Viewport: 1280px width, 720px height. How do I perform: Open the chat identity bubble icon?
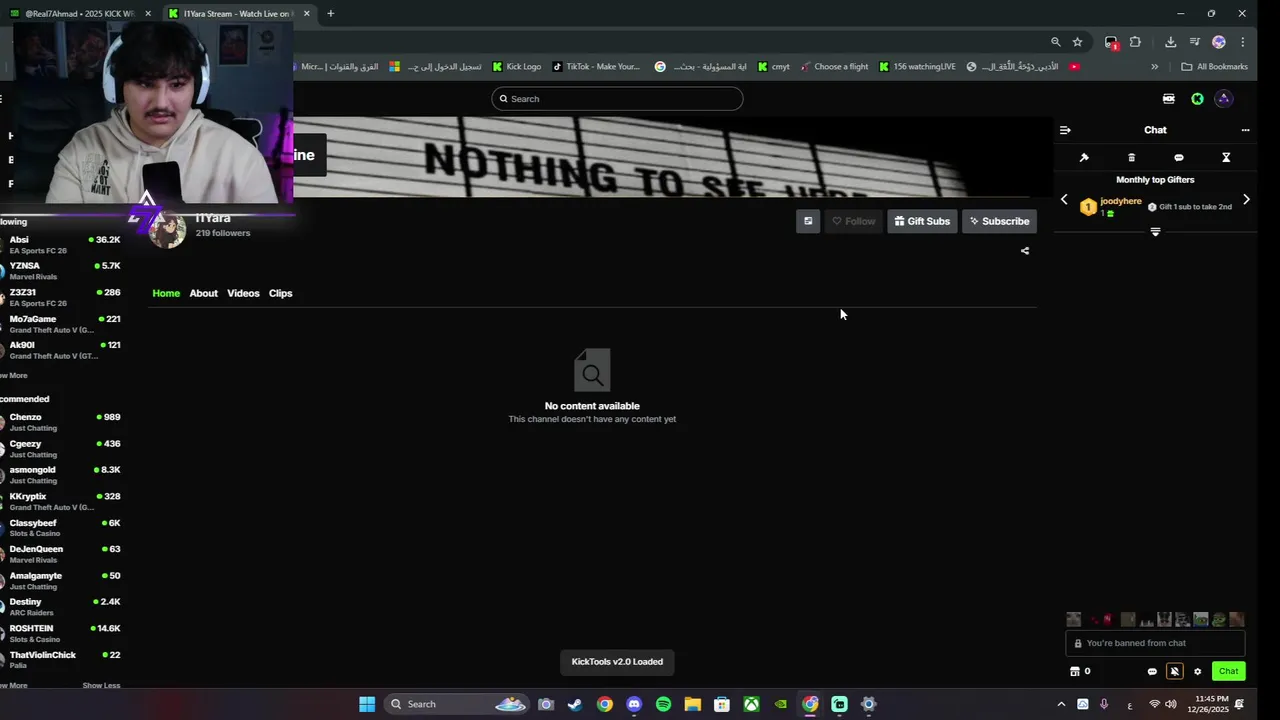pos(1152,672)
